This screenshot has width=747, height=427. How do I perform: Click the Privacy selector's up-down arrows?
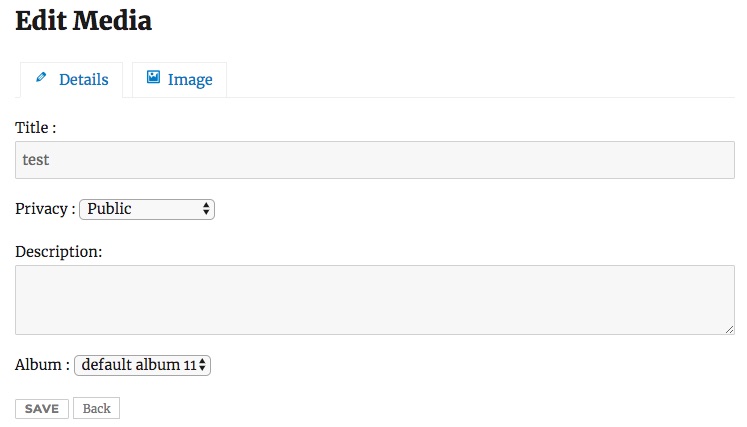[x=206, y=209]
